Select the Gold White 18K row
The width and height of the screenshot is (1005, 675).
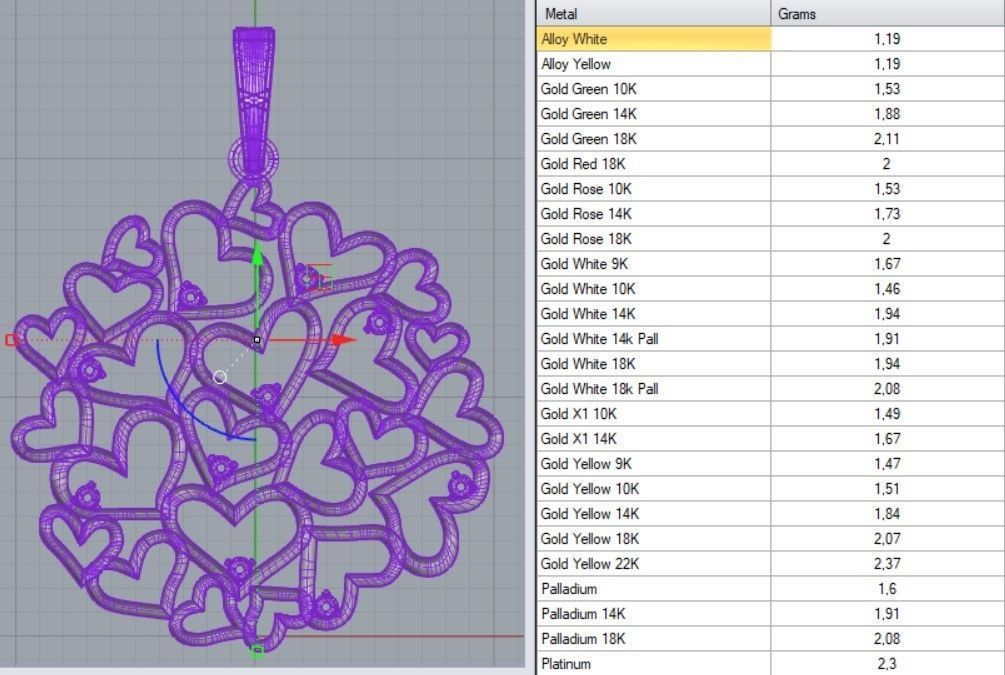[770, 364]
